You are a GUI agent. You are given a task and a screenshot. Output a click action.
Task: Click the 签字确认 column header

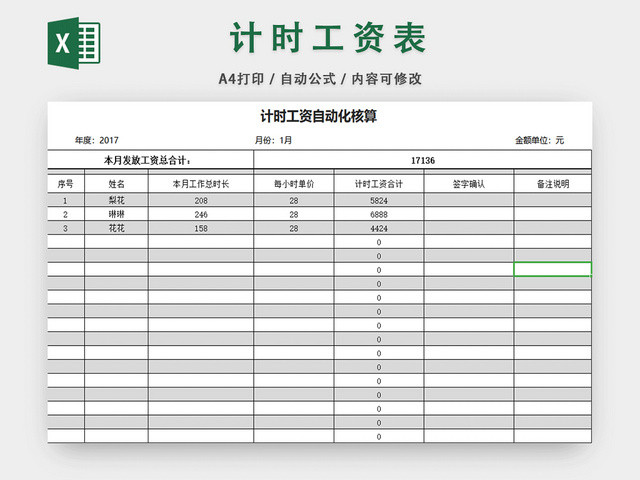tap(469, 184)
